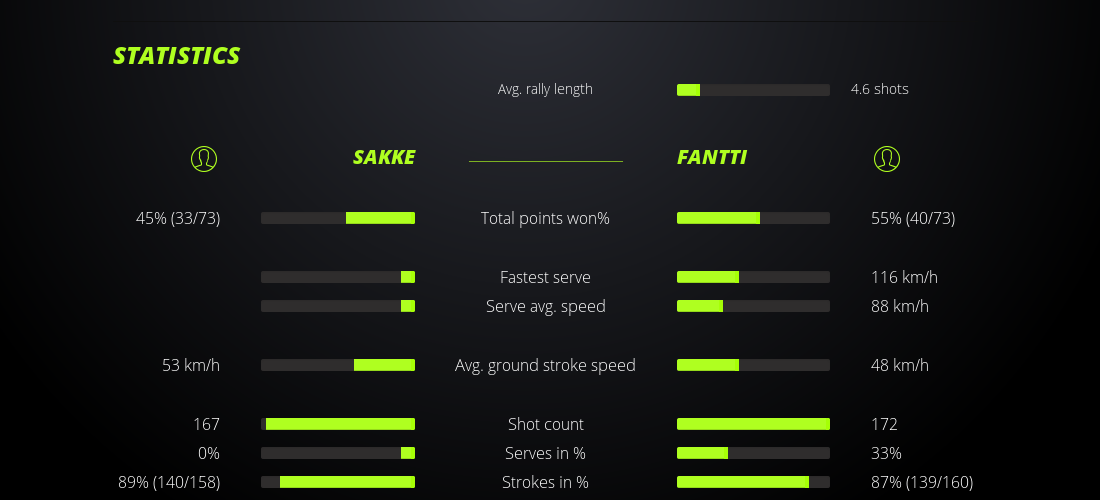
Task: Click the STATISTICS heading
Action: tap(177, 56)
